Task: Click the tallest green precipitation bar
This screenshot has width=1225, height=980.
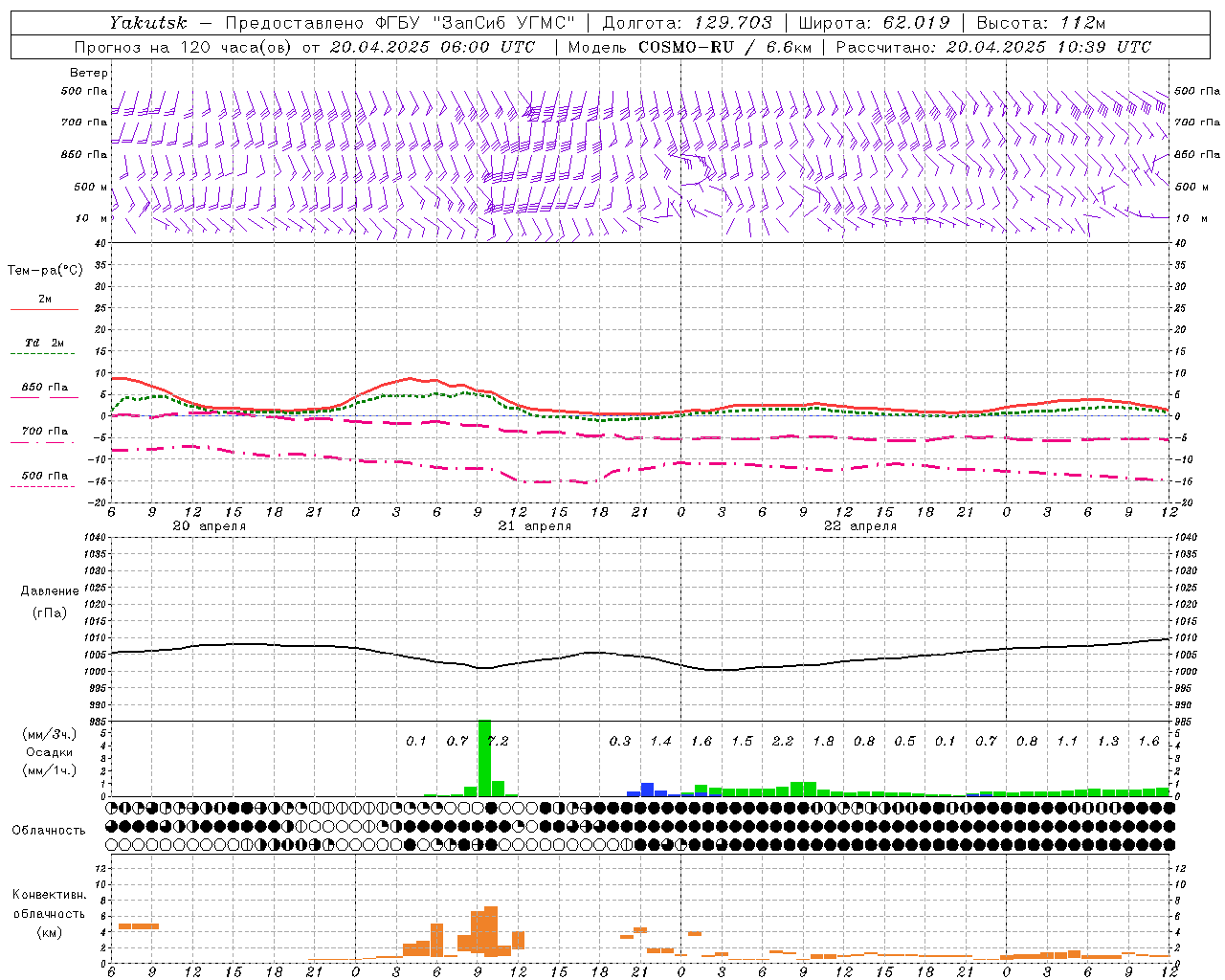Action: [x=484, y=758]
